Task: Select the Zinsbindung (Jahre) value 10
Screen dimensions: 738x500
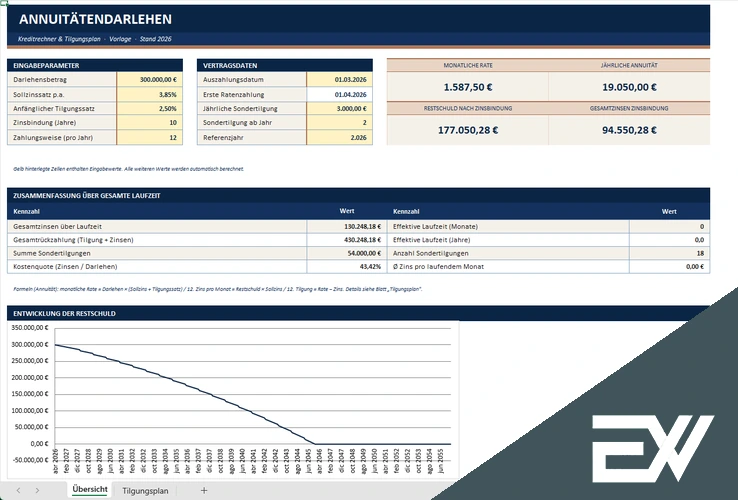Action: click(x=150, y=122)
